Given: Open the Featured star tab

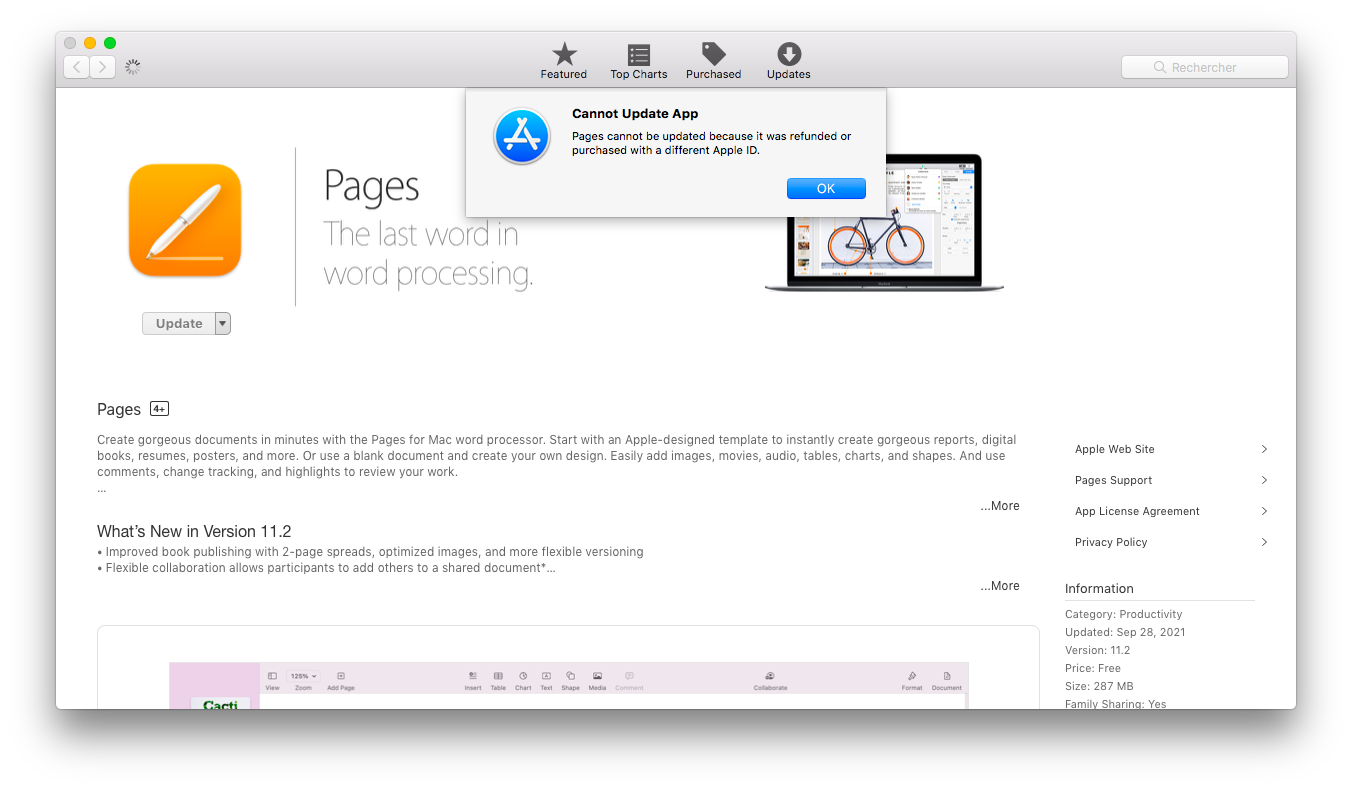Looking at the screenshot, I should point(564,61).
